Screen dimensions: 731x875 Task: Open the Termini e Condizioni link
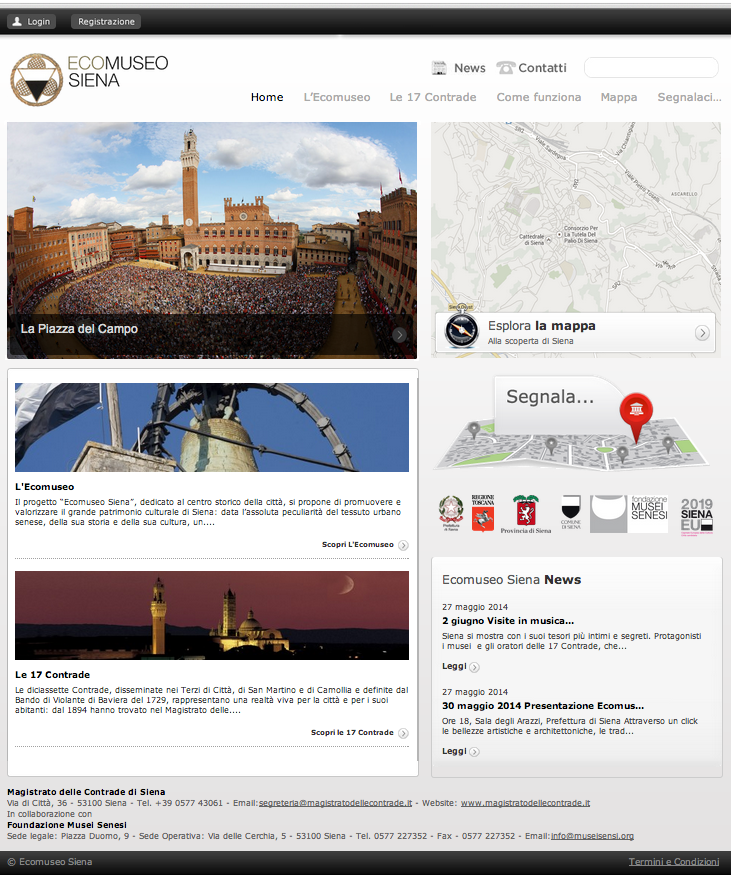coord(674,862)
